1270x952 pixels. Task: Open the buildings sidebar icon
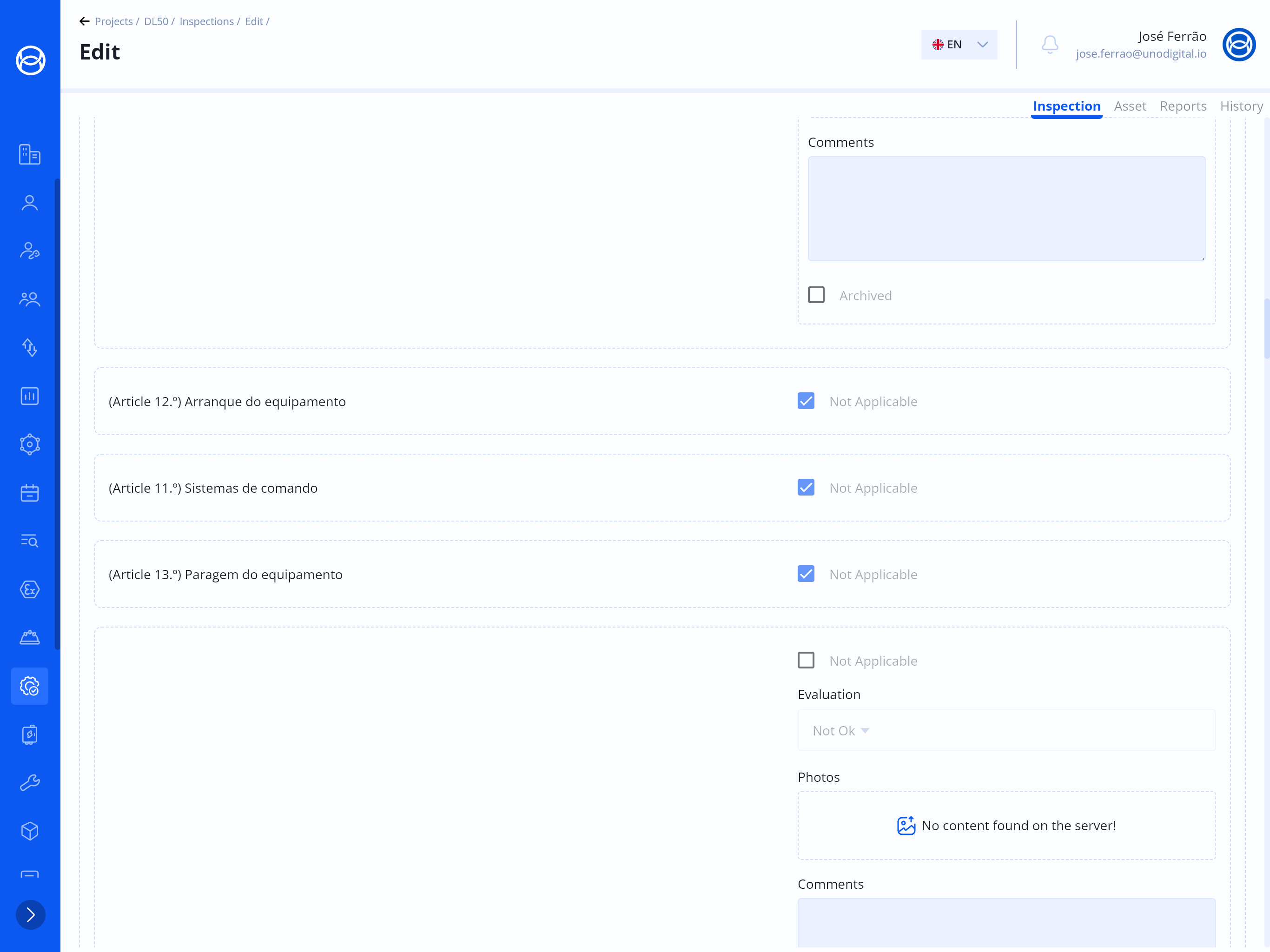coord(30,154)
